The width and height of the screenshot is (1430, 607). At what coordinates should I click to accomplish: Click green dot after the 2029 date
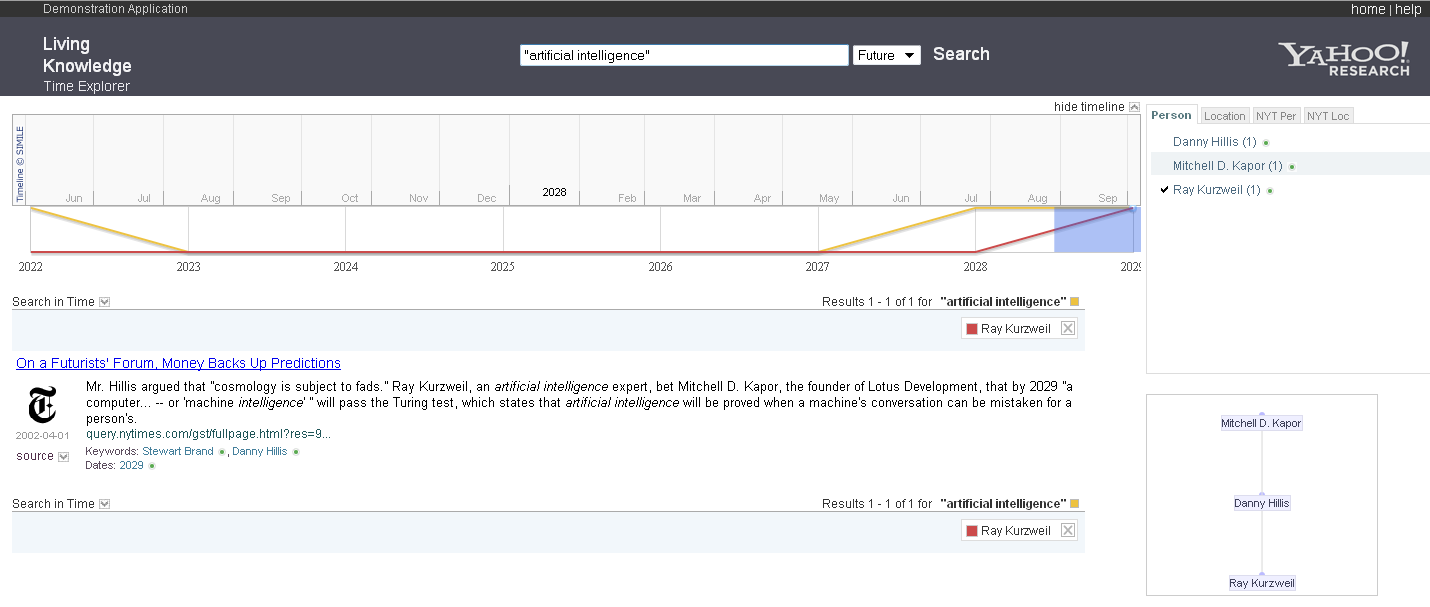click(x=152, y=466)
